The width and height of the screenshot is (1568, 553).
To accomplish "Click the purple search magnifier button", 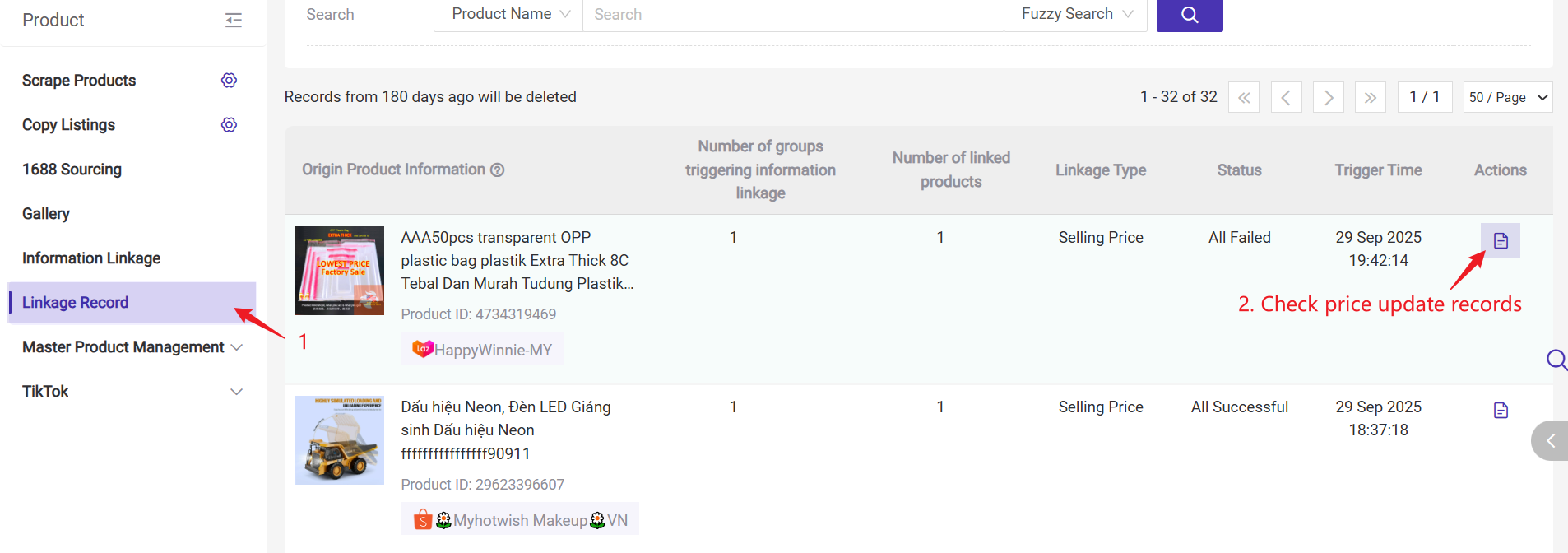I will 1189,15.
